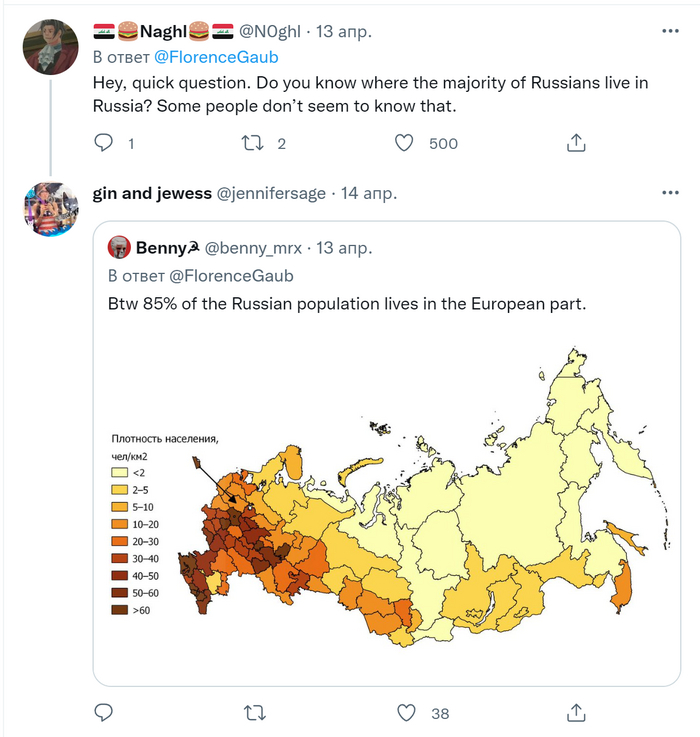
Task: Share the gin and jewess tweet
Action: (576, 713)
